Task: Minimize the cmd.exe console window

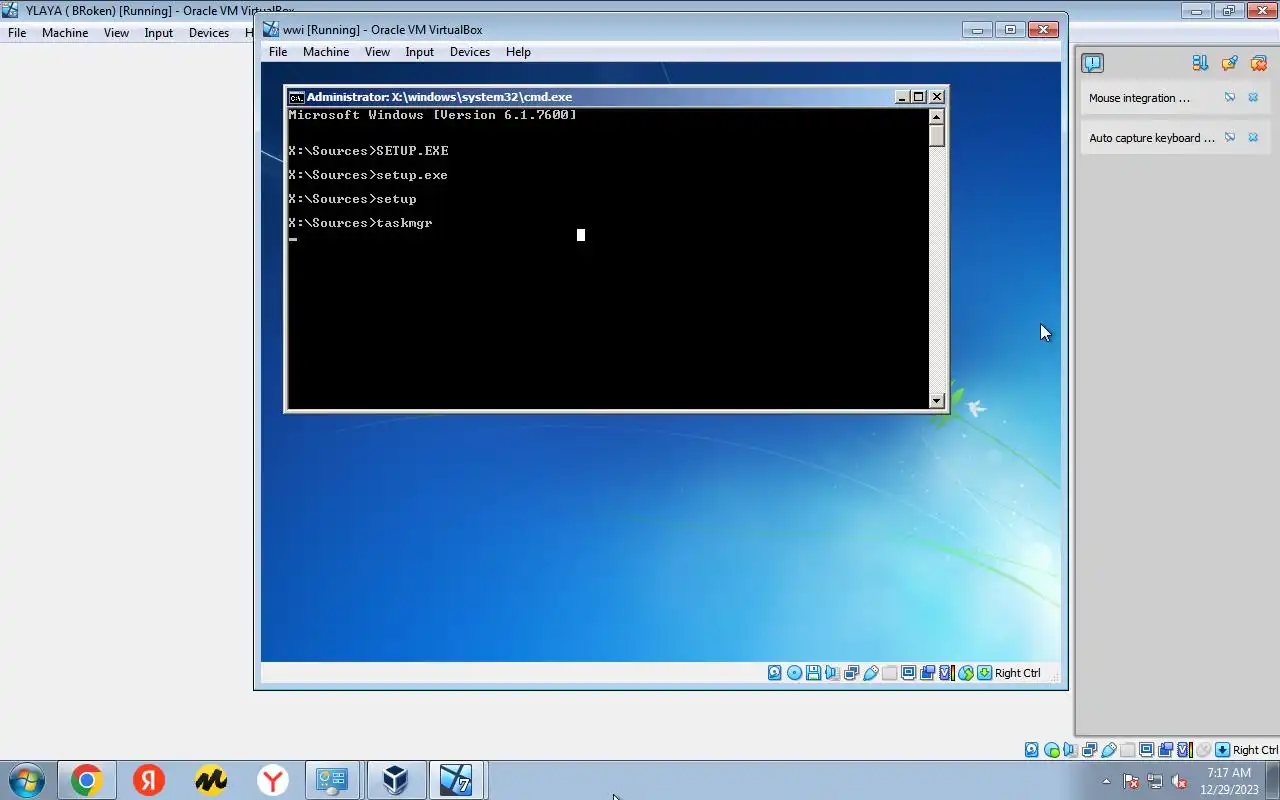Action: pos(902,97)
